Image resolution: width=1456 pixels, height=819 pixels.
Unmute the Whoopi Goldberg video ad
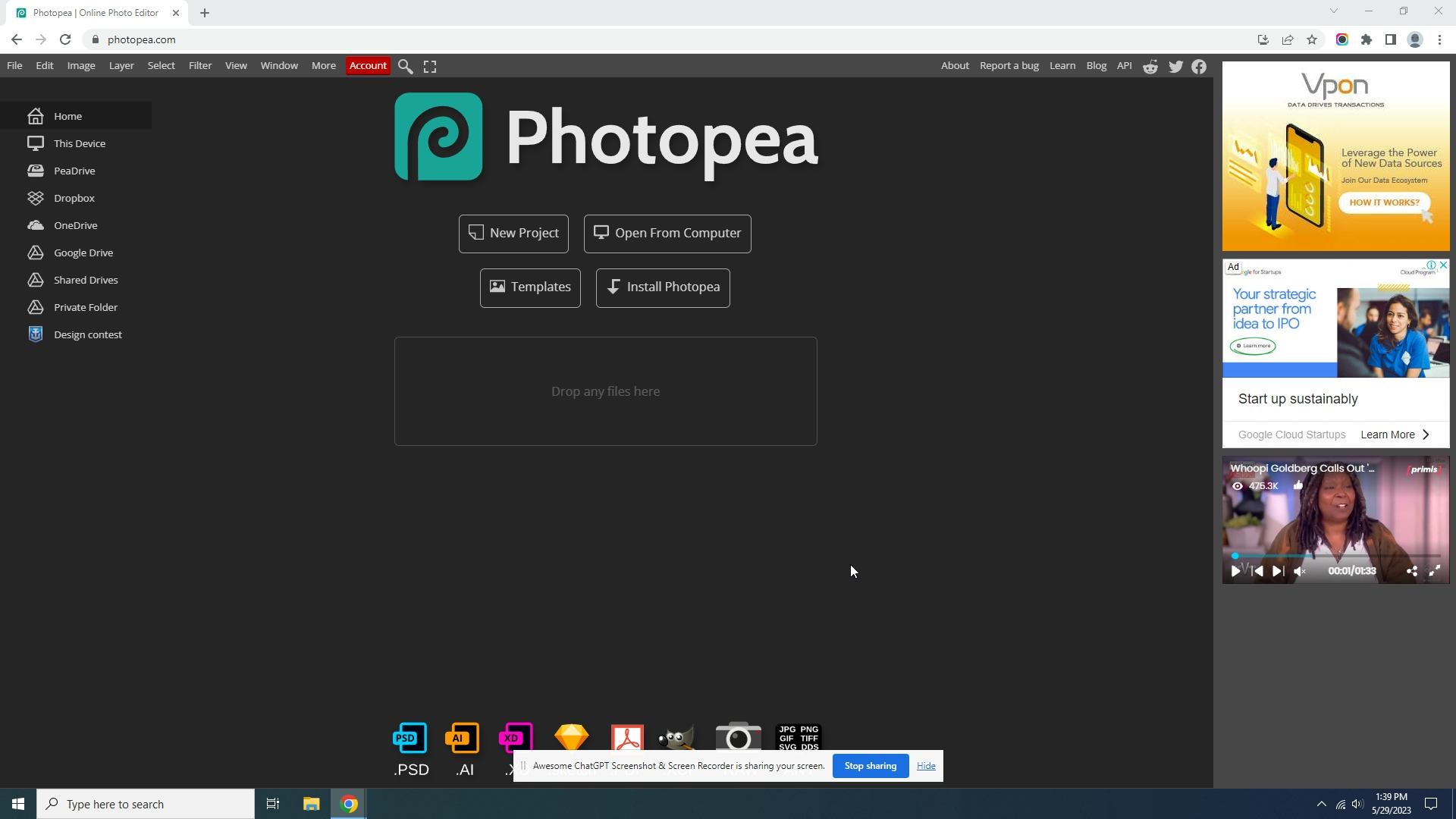1300,571
